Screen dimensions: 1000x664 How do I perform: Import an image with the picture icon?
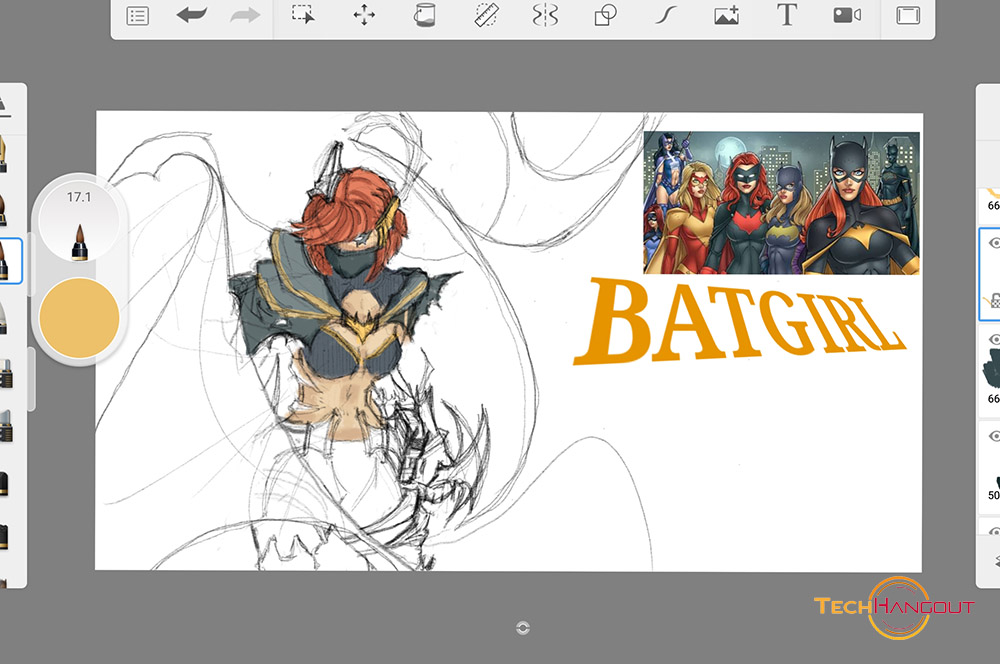pyautogui.click(x=726, y=15)
